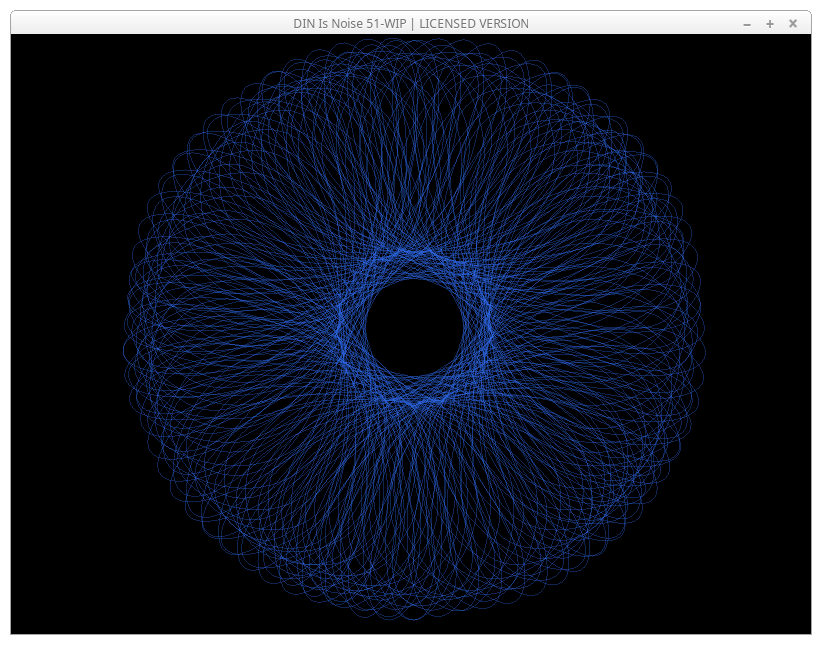Screen dimensions: 822x645
Task: Minimize the DIN Is Noise window
Action: click(747, 24)
